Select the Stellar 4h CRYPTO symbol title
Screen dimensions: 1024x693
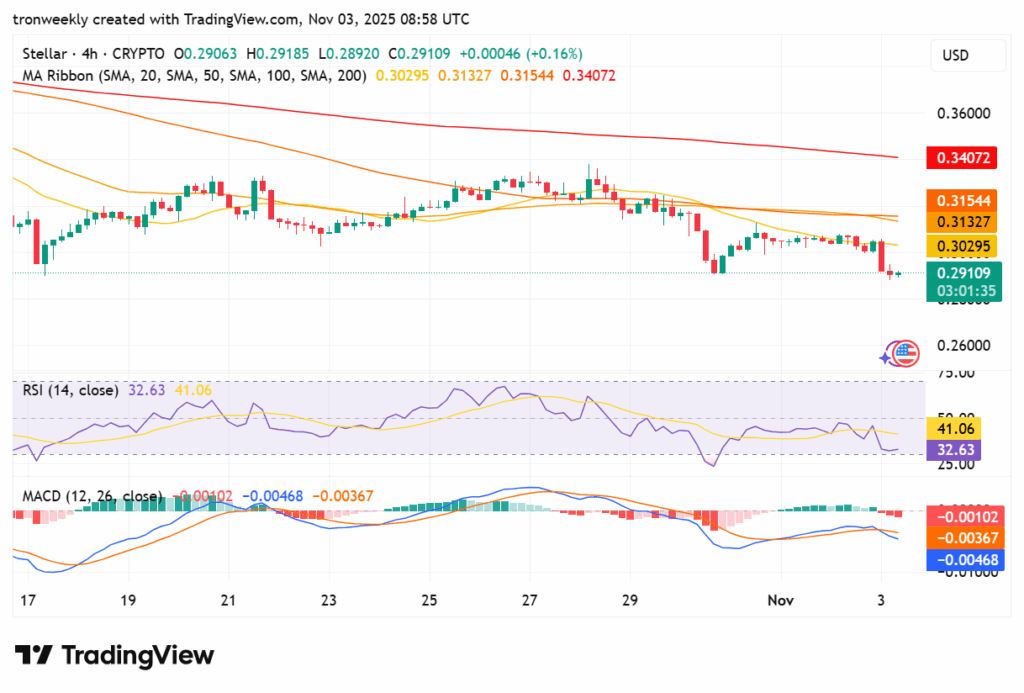click(x=95, y=53)
